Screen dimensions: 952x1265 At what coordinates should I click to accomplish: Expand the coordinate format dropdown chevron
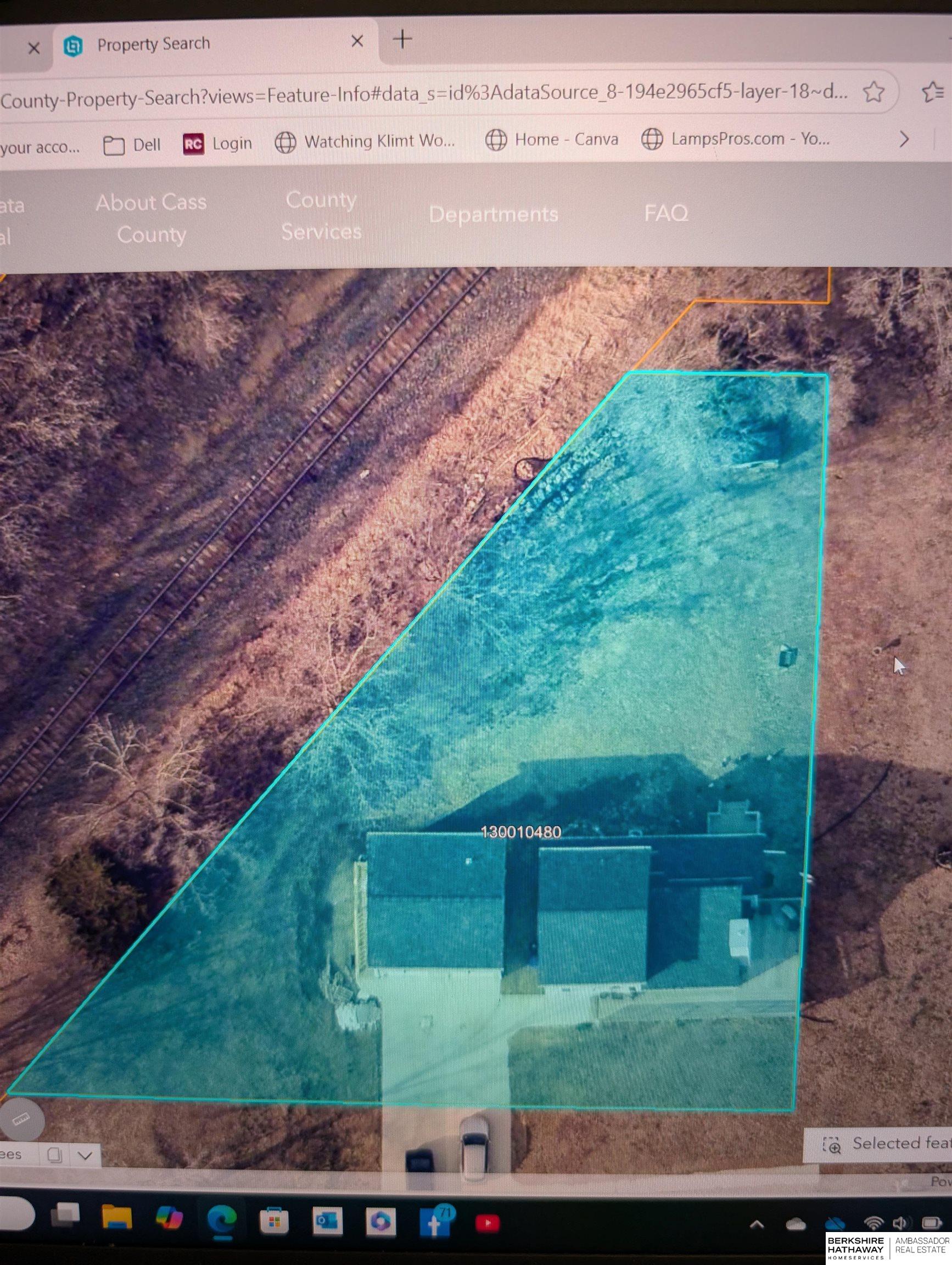click(85, 1155)
